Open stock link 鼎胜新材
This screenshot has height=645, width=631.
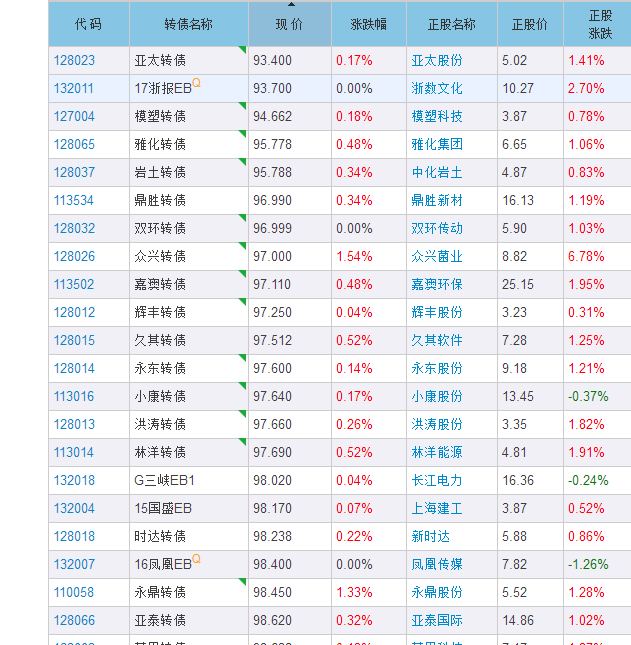(437, 200)
